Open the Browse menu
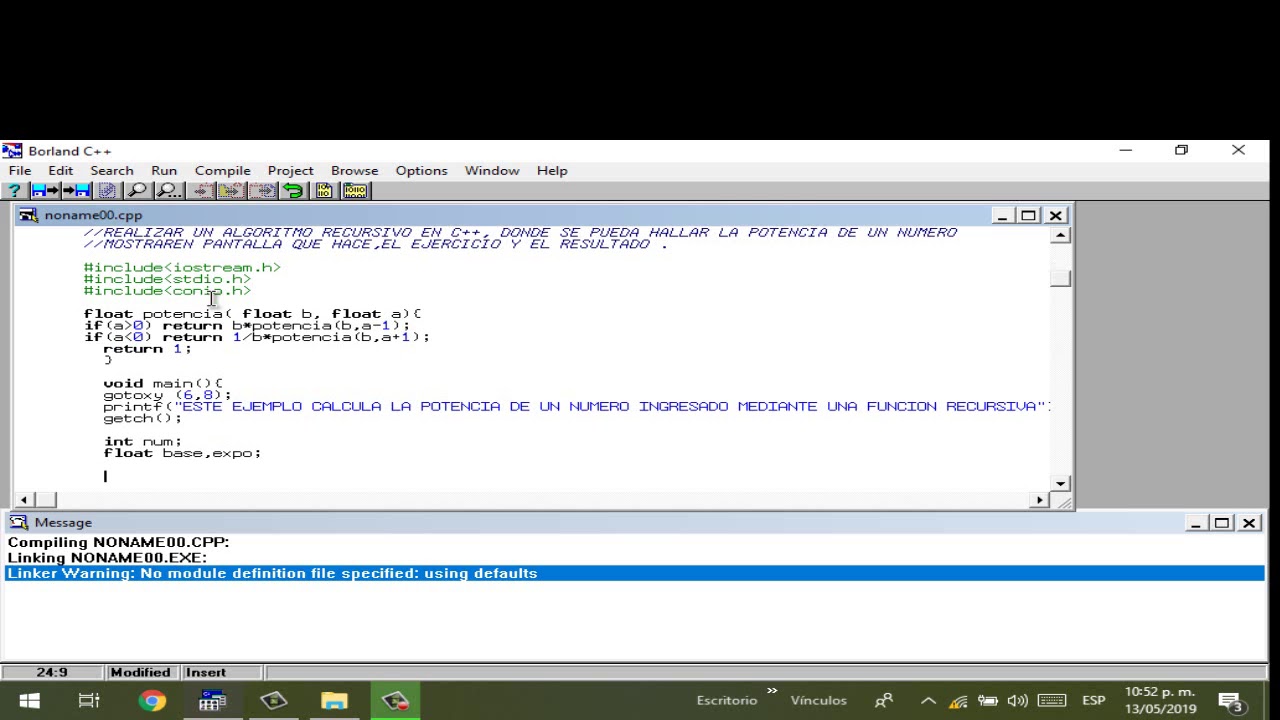The image size is (1280, 720). point(355,171)
